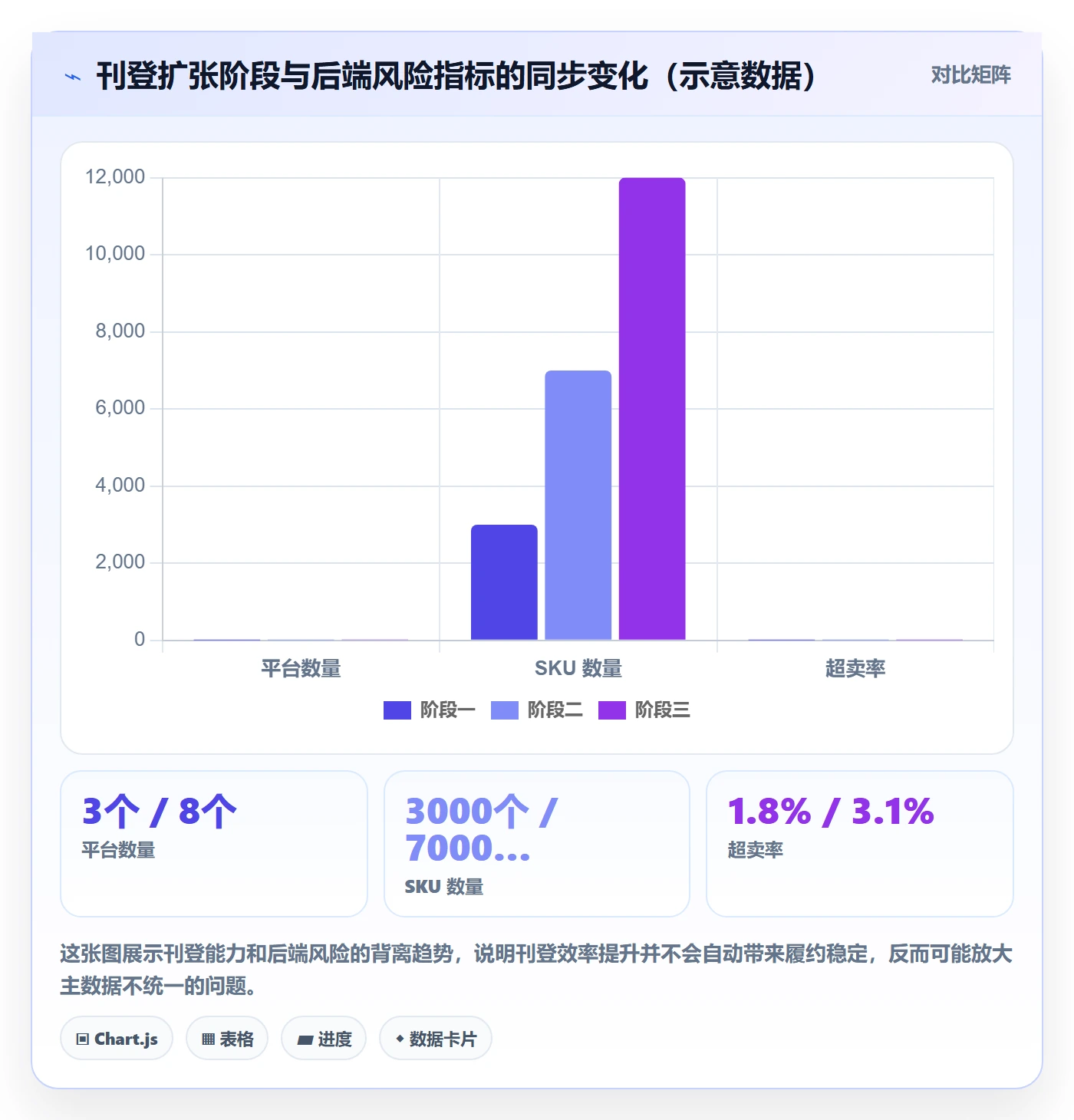Click the 8,000 y-axis value
This screenshot has width=1074, height=1120.
(120, 331)
